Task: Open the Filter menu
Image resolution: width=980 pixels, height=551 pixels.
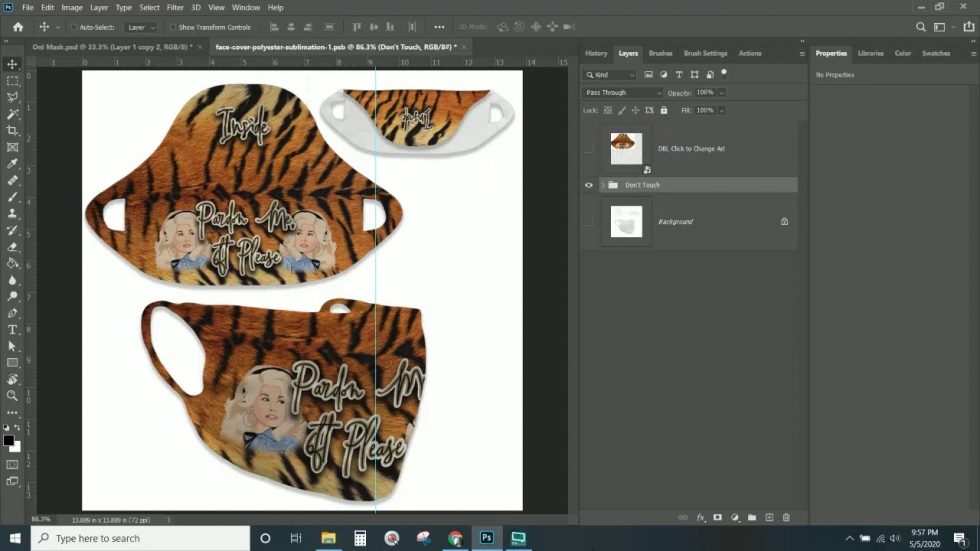Action: 175,7
